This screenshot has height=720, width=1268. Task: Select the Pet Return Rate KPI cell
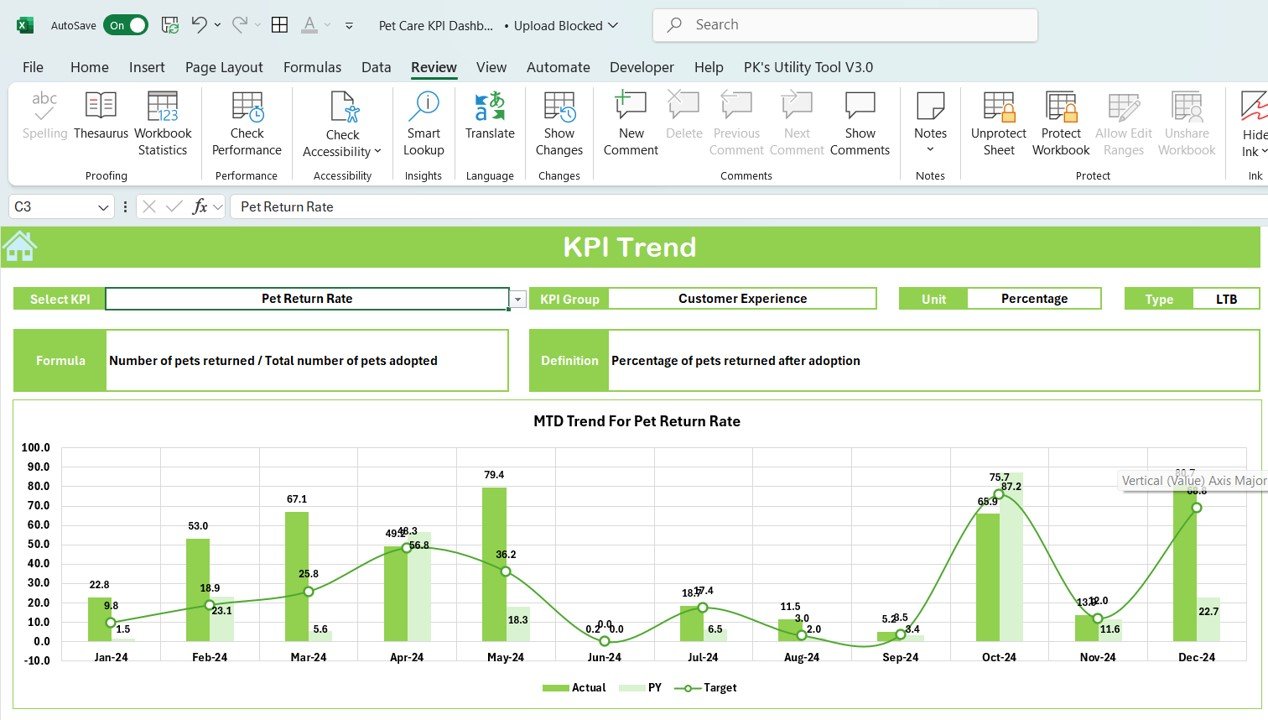307,298
